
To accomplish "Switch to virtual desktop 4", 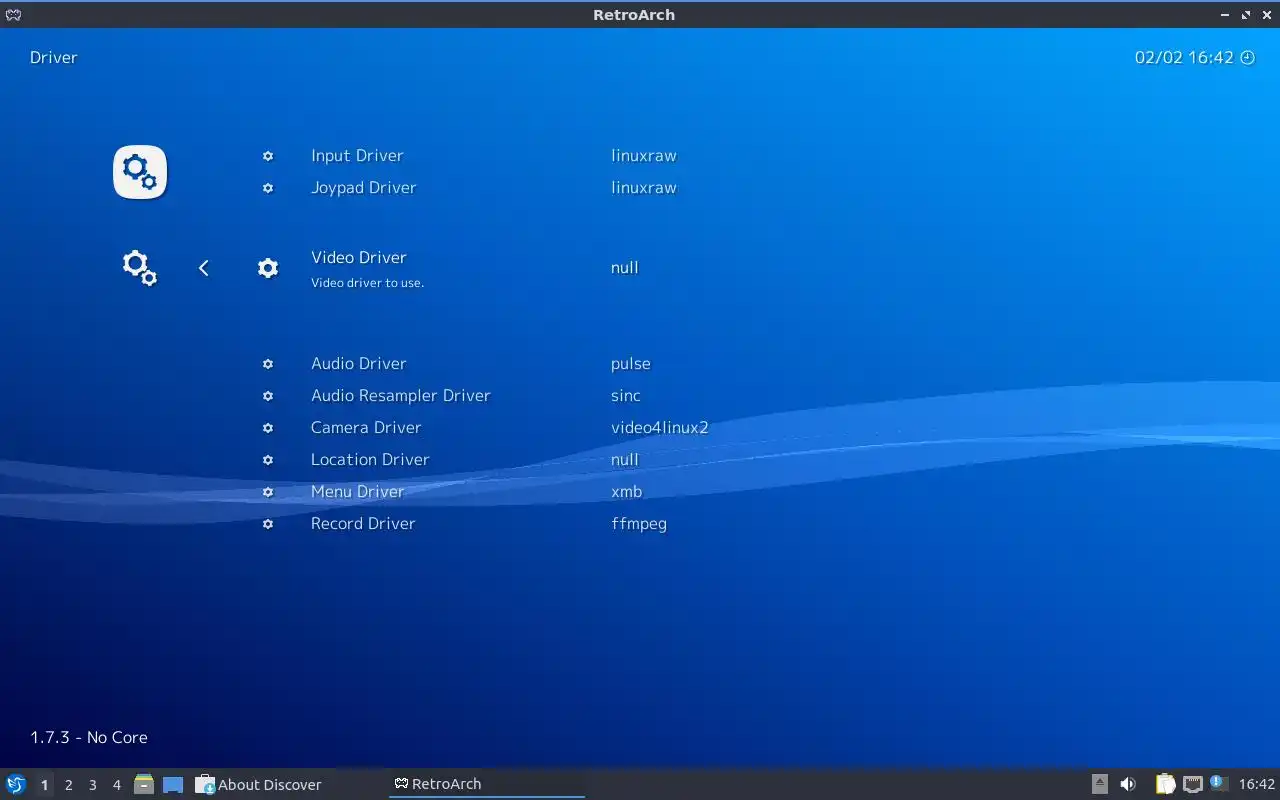I will 116,785.
